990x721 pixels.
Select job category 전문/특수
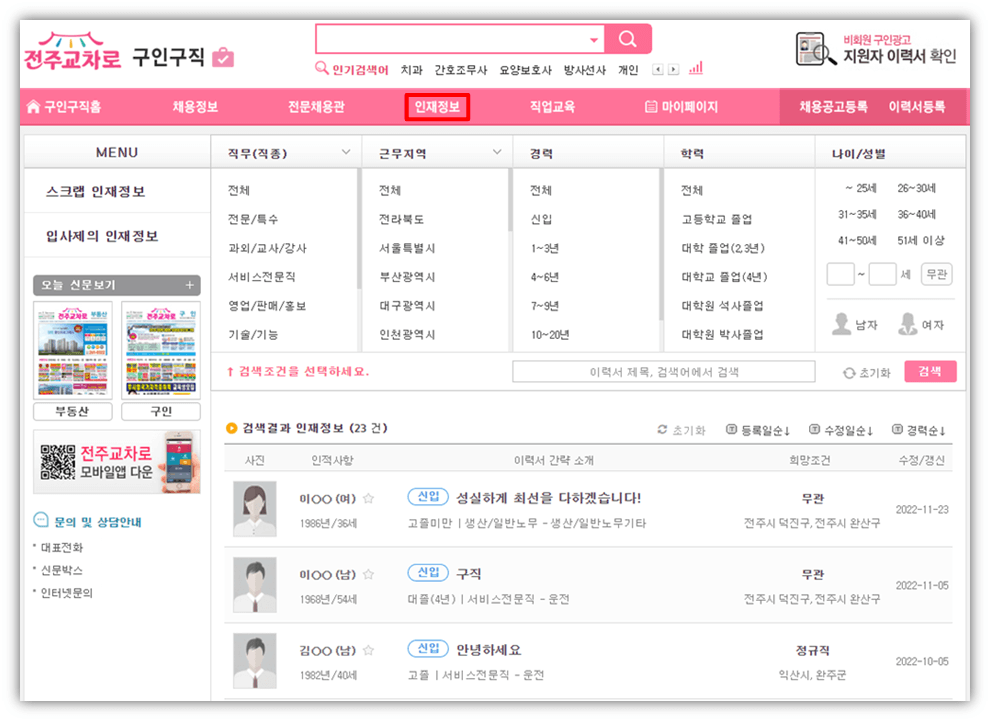click(253, 219)
